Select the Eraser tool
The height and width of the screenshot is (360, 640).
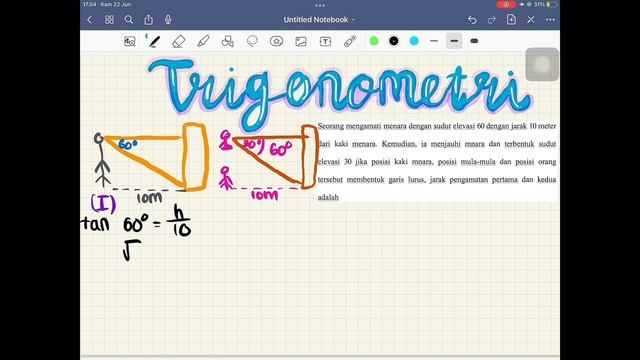coord(178,41)
